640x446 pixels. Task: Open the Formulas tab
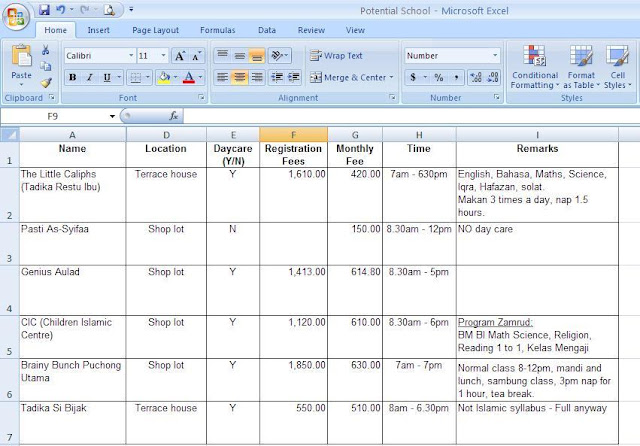[x=218, y=30]
